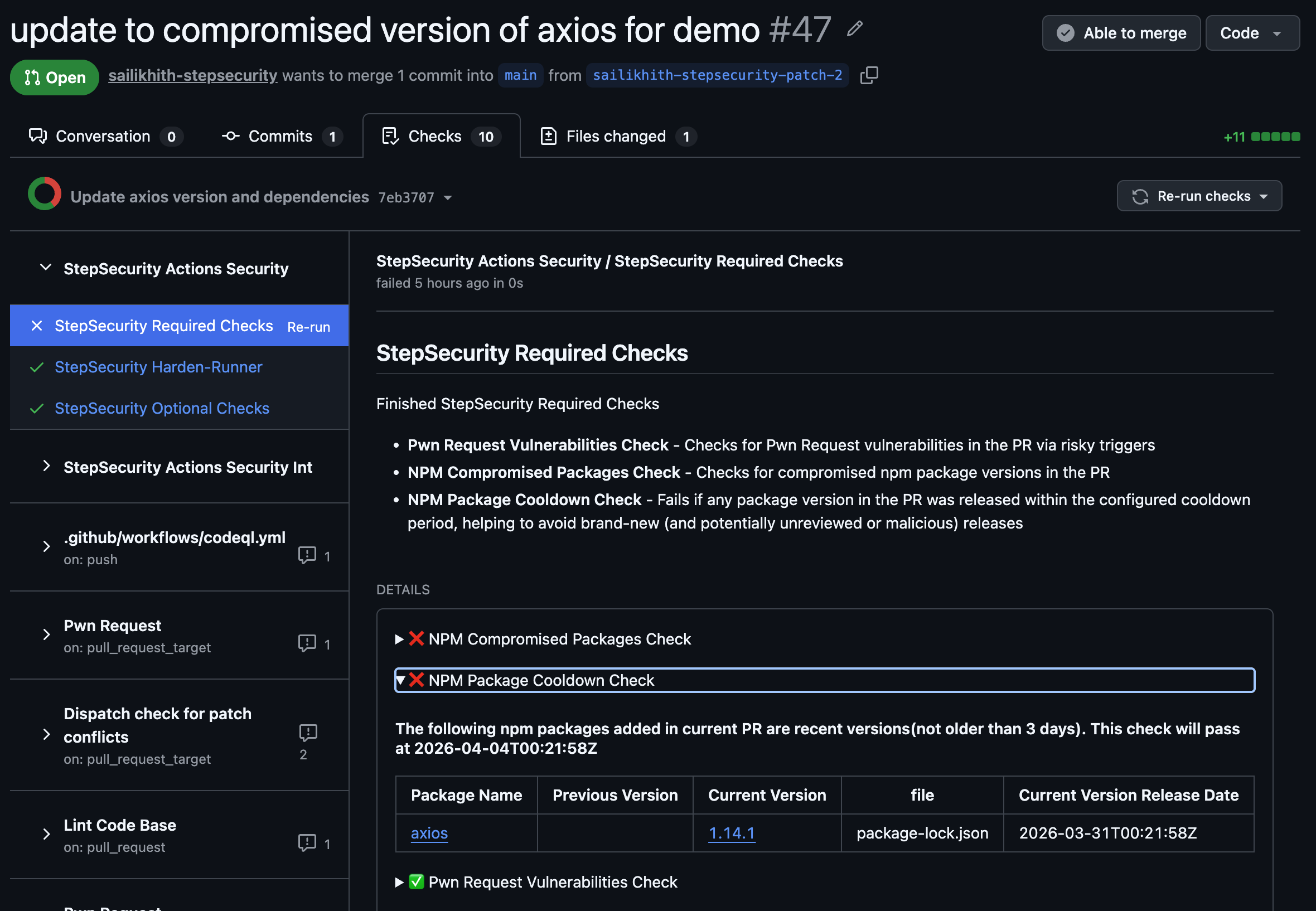Click annotation icon on Pwn Request row
1316x911 pixels.
(307, 643)
